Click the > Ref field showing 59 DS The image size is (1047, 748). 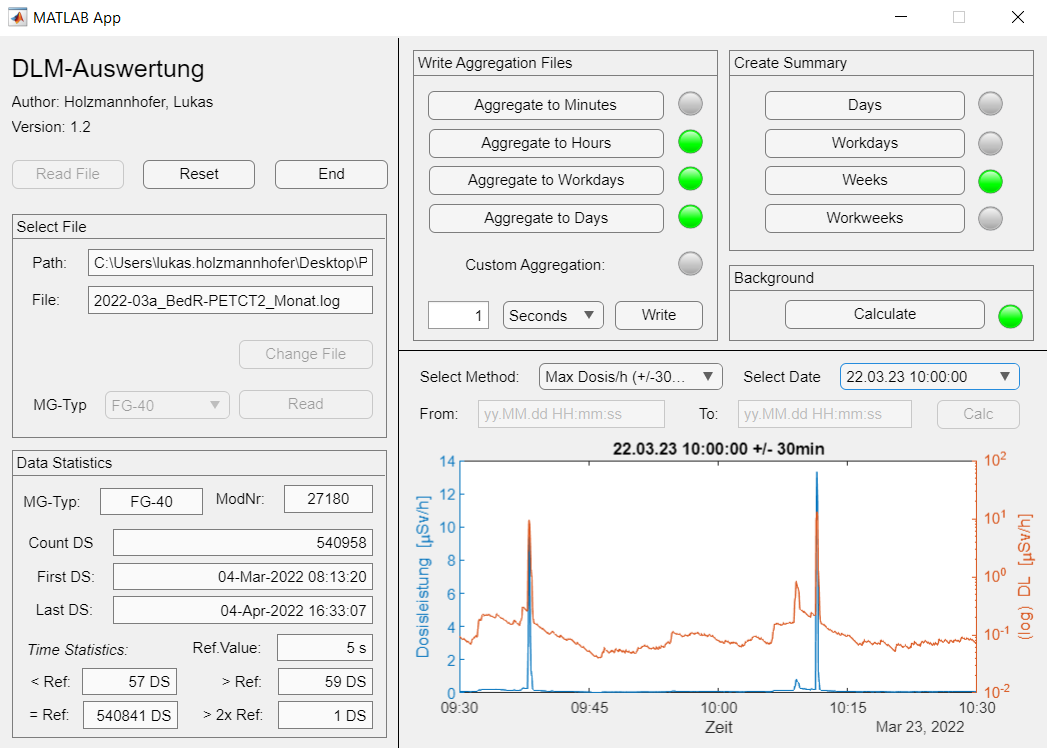tap(325, 682)
